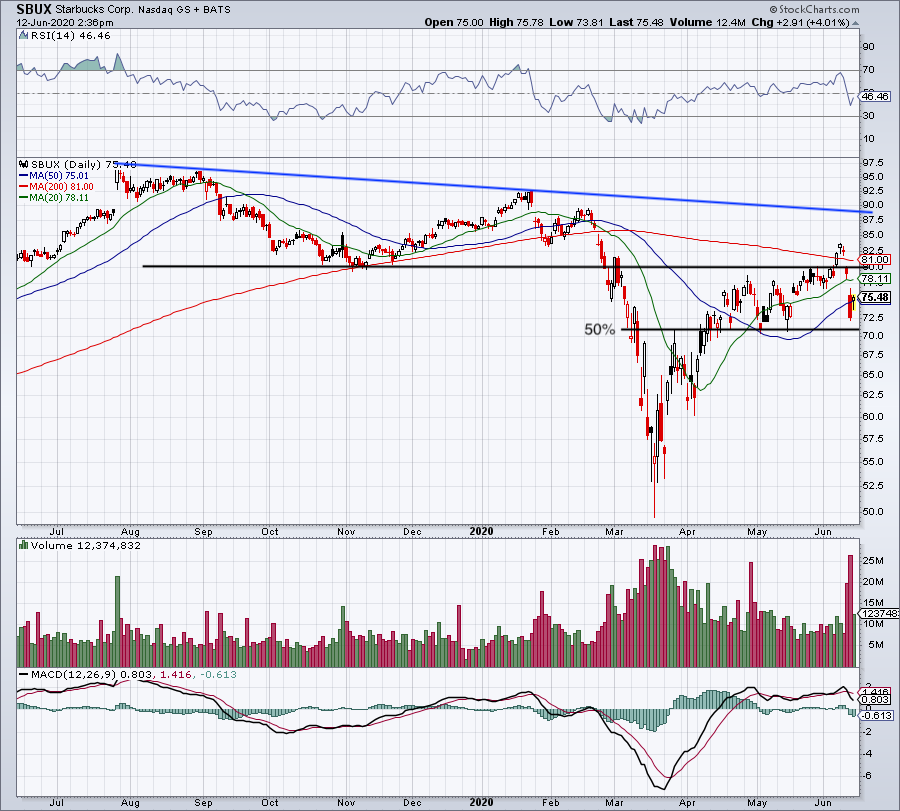Click the 50% retracement label

pos(599,329)
